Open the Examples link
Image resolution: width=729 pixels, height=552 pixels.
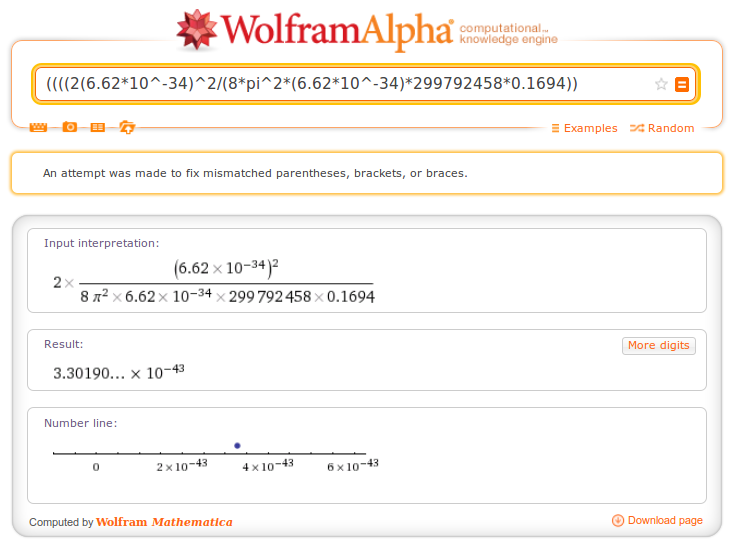(584, 128)
